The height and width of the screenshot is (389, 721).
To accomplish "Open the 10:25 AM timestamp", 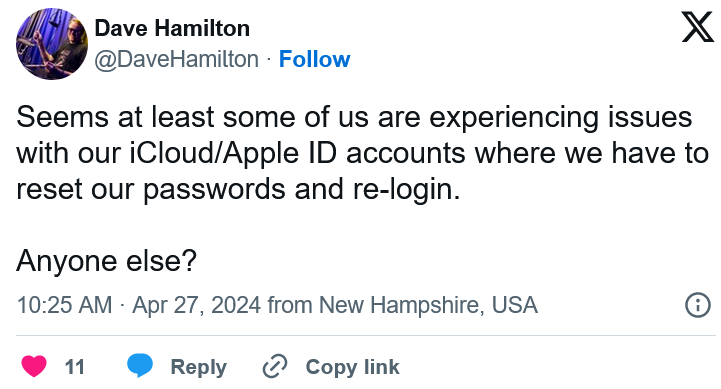I will [x=64, y=305].
